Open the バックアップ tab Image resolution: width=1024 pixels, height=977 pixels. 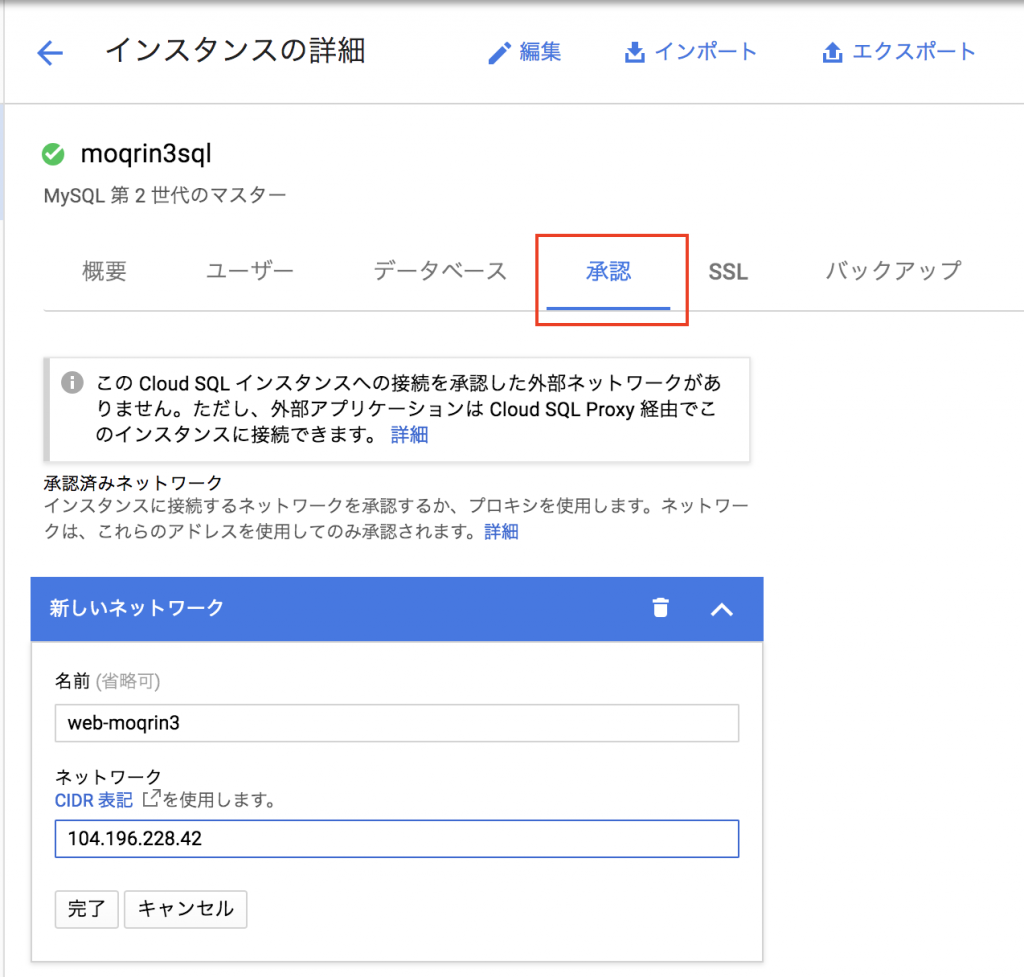point(893,270)
